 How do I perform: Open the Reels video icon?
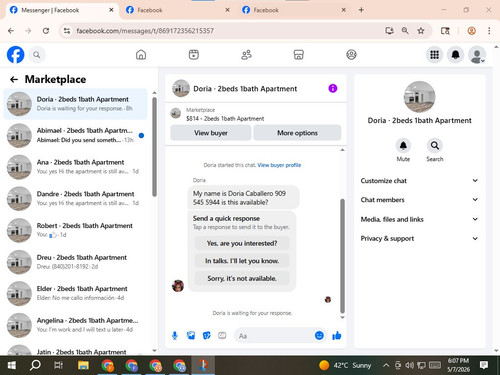point(194,55)
